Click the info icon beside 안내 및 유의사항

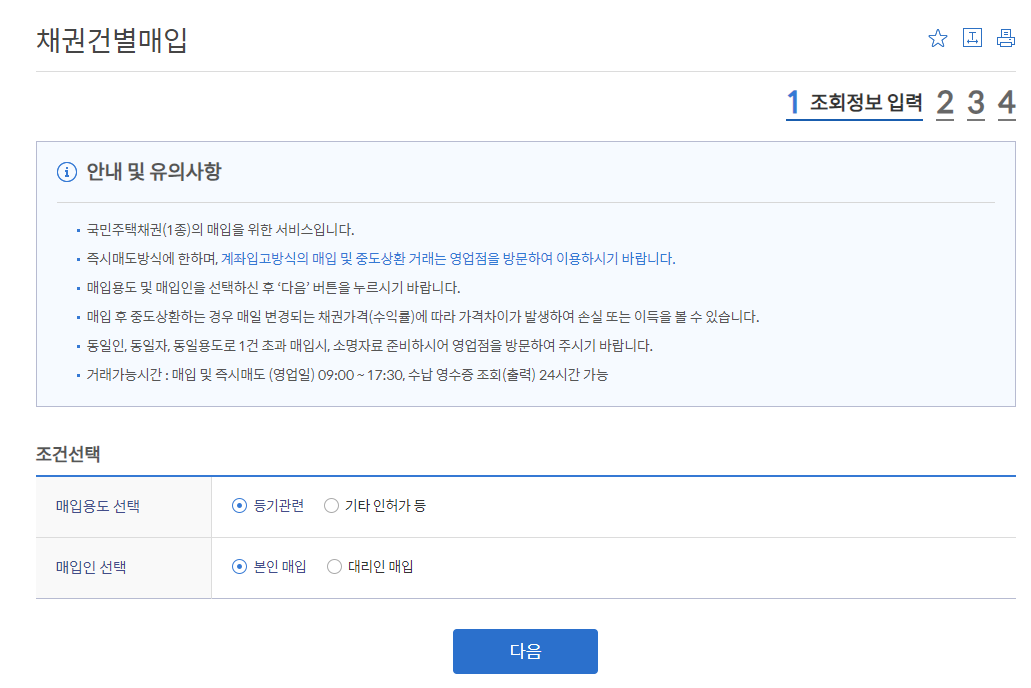(x=66, y=172)
